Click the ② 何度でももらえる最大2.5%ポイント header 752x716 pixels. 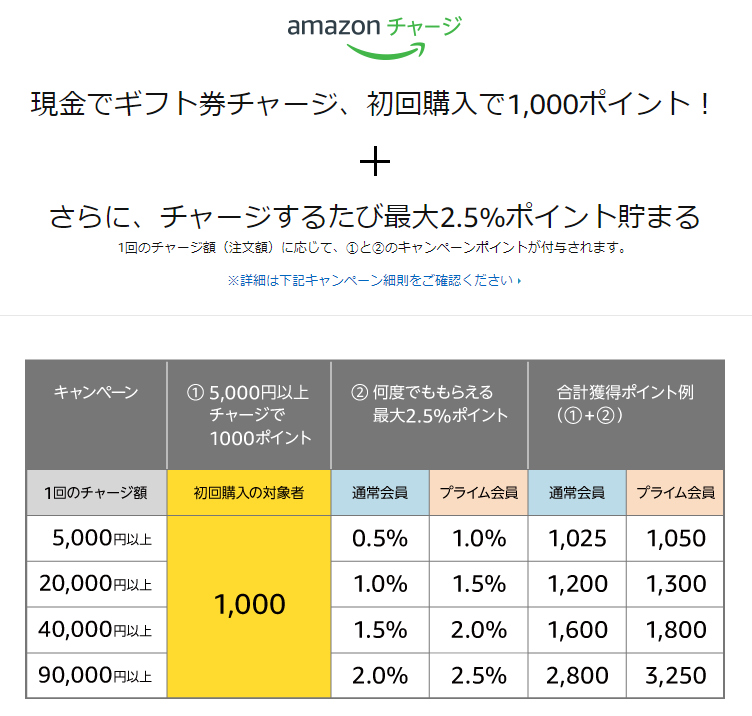(429, 404)
